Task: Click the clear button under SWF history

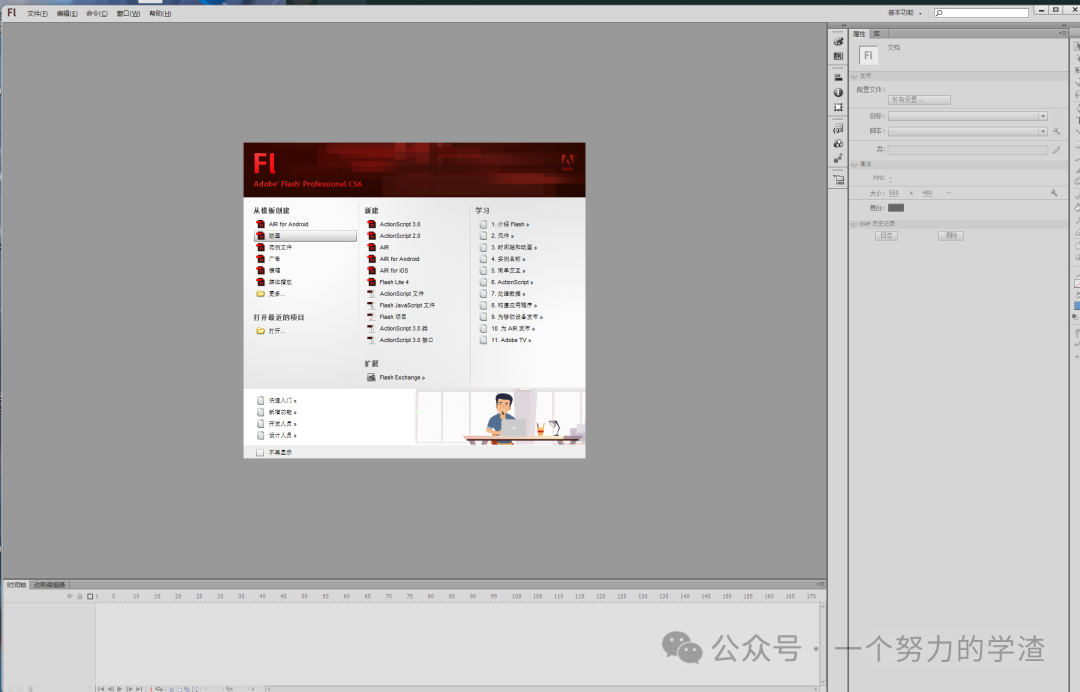Action: click(951, 235)
